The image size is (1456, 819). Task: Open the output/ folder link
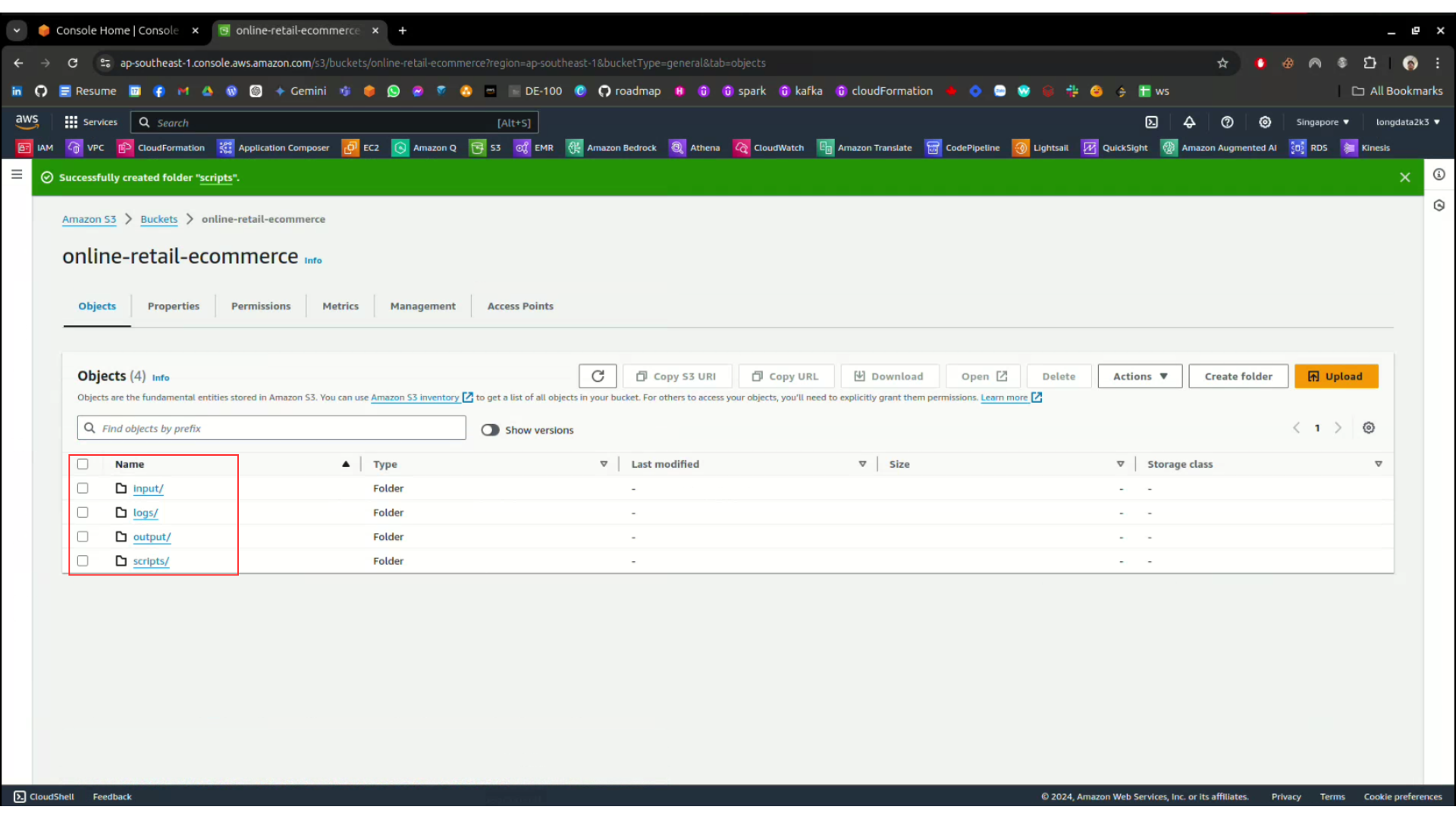(x=152, y=537)
